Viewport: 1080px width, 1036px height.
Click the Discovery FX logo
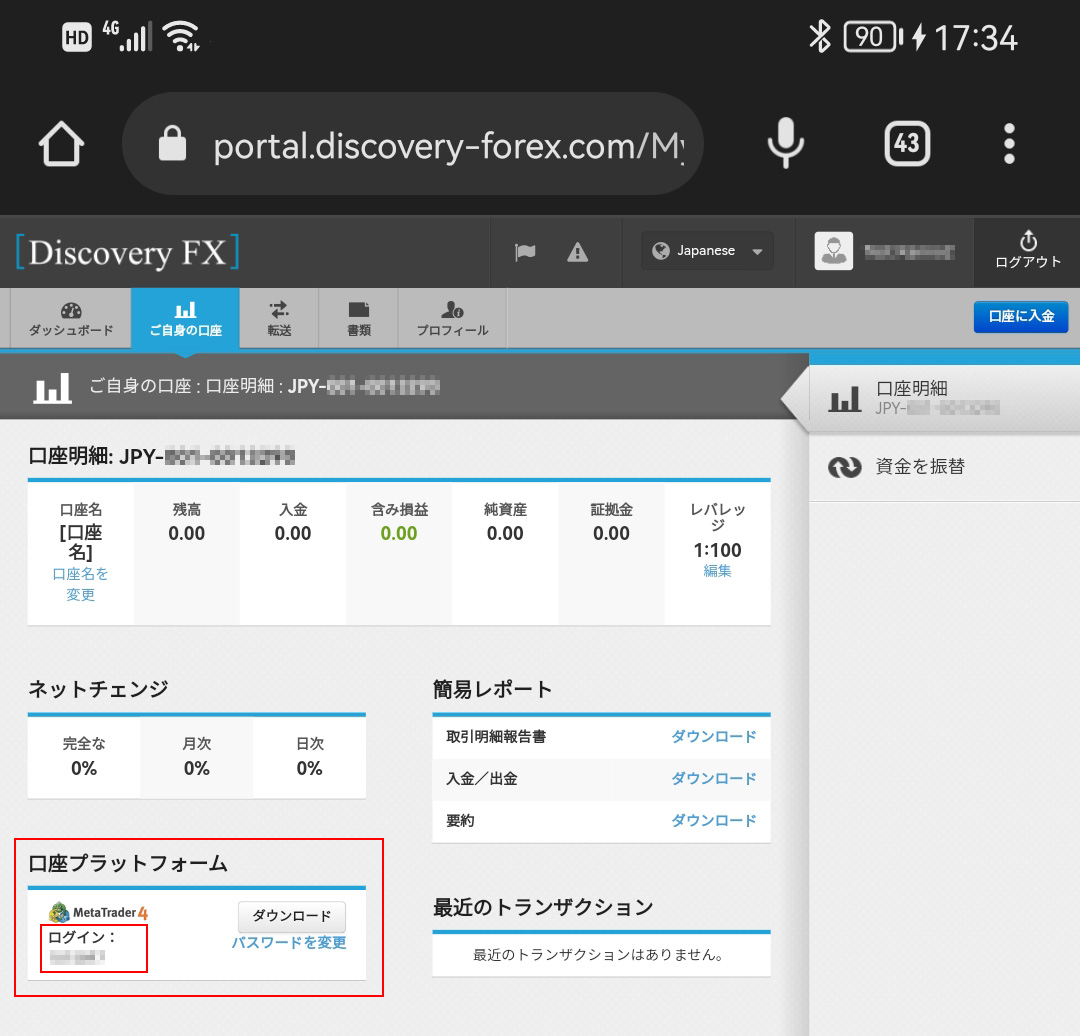tap(127, 252)
